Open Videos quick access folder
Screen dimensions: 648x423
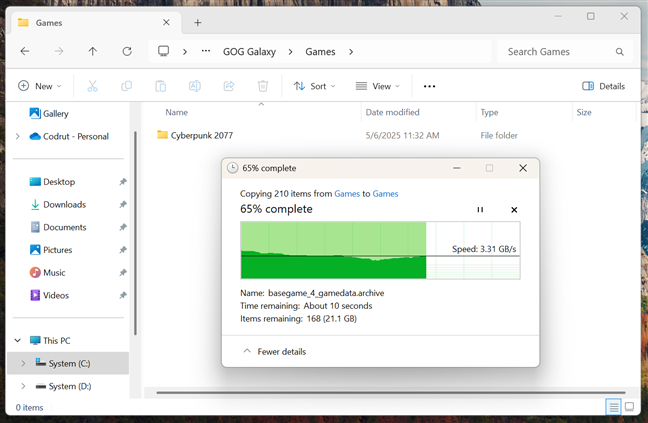tap(49, 295)
